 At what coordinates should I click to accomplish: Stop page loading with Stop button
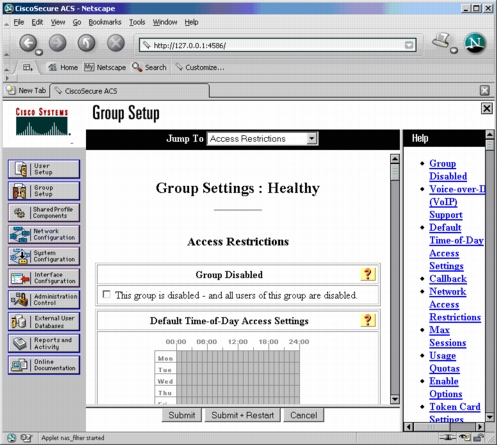116,43
